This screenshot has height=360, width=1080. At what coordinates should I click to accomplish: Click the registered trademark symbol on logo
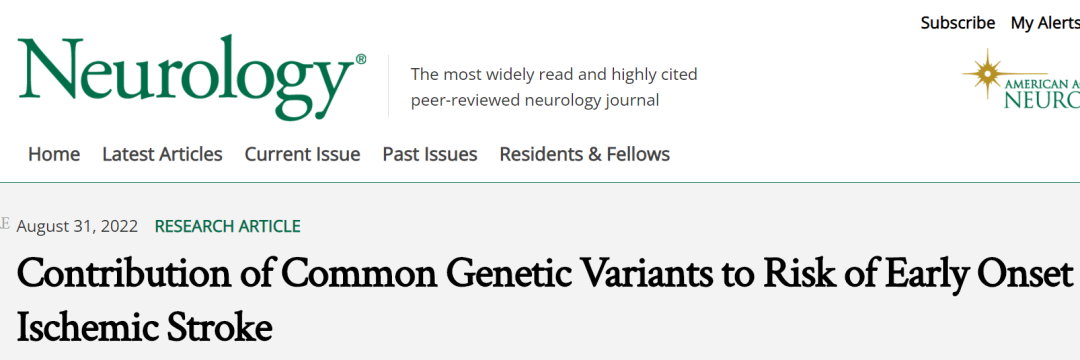click(x=360, y=60)
